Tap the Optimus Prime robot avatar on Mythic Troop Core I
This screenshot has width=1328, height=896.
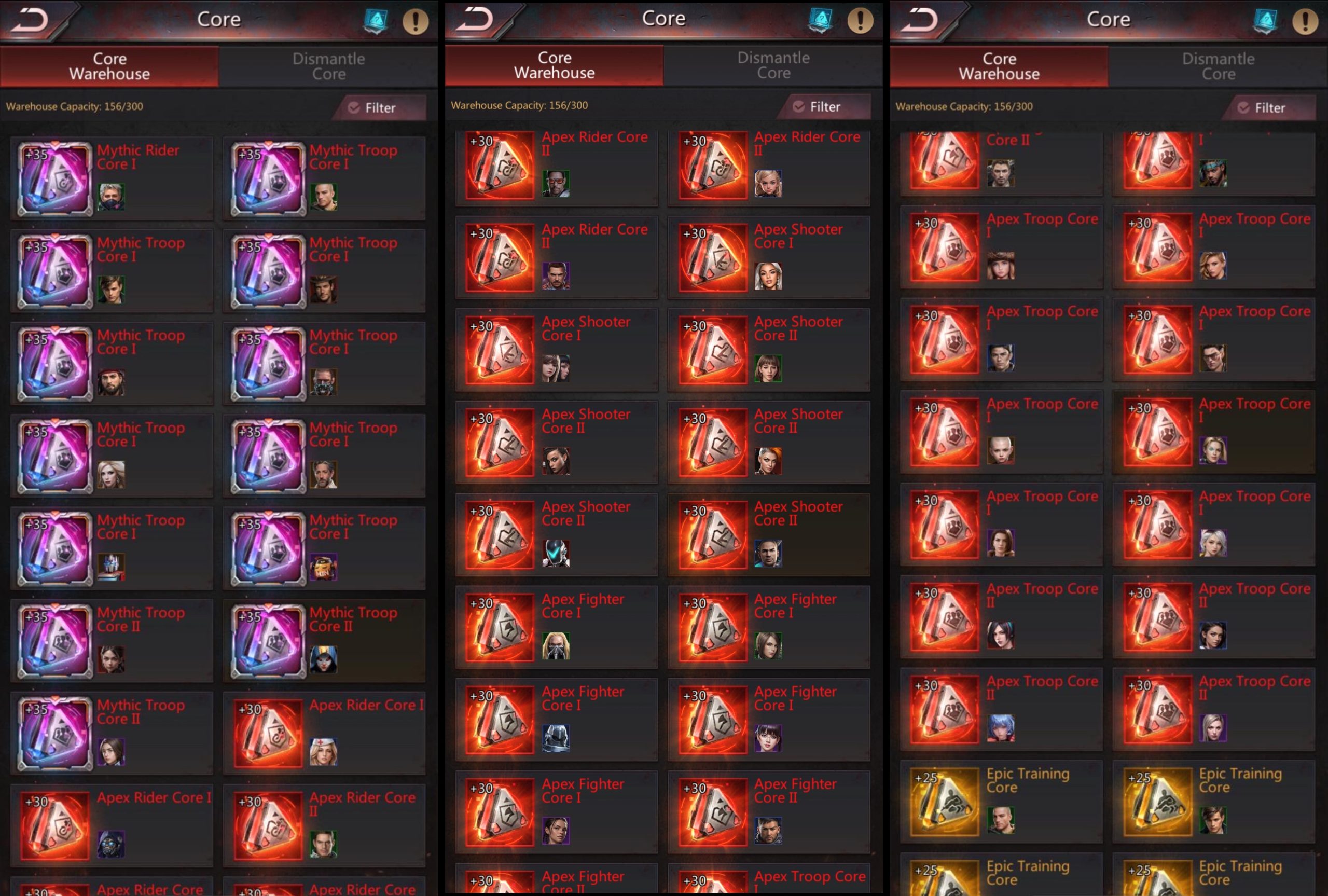tap(111, 567)
